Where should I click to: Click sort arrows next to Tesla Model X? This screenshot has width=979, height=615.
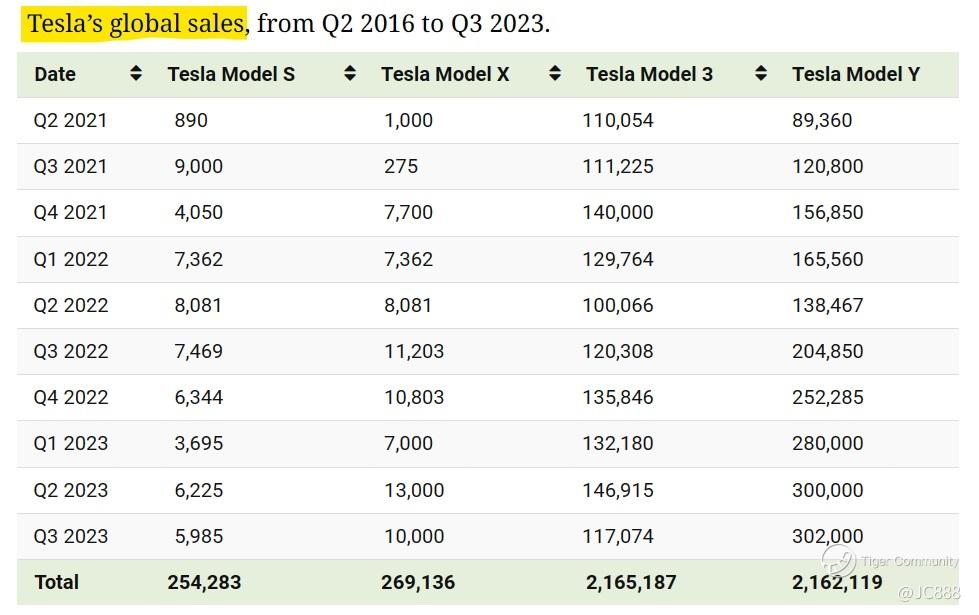pos(556,73)
